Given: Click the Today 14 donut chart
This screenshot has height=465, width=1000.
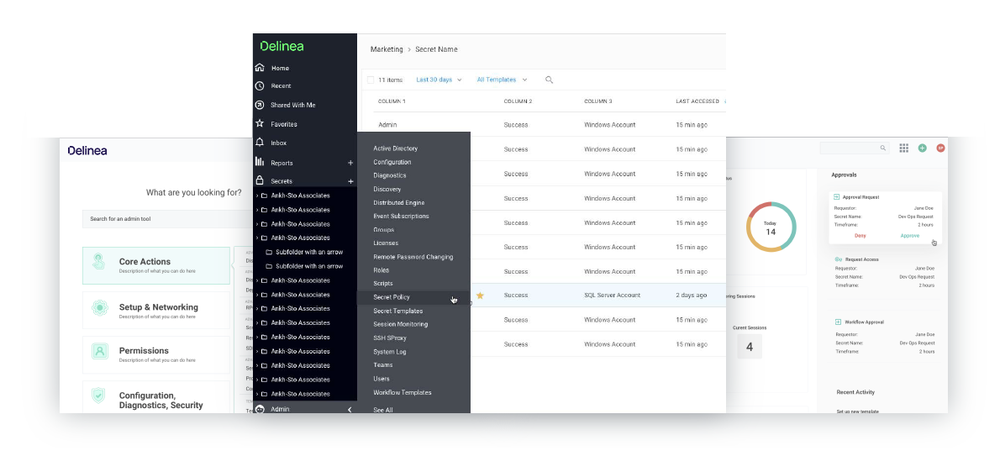Looking at the screenshot, I should (x=770, y=227).
